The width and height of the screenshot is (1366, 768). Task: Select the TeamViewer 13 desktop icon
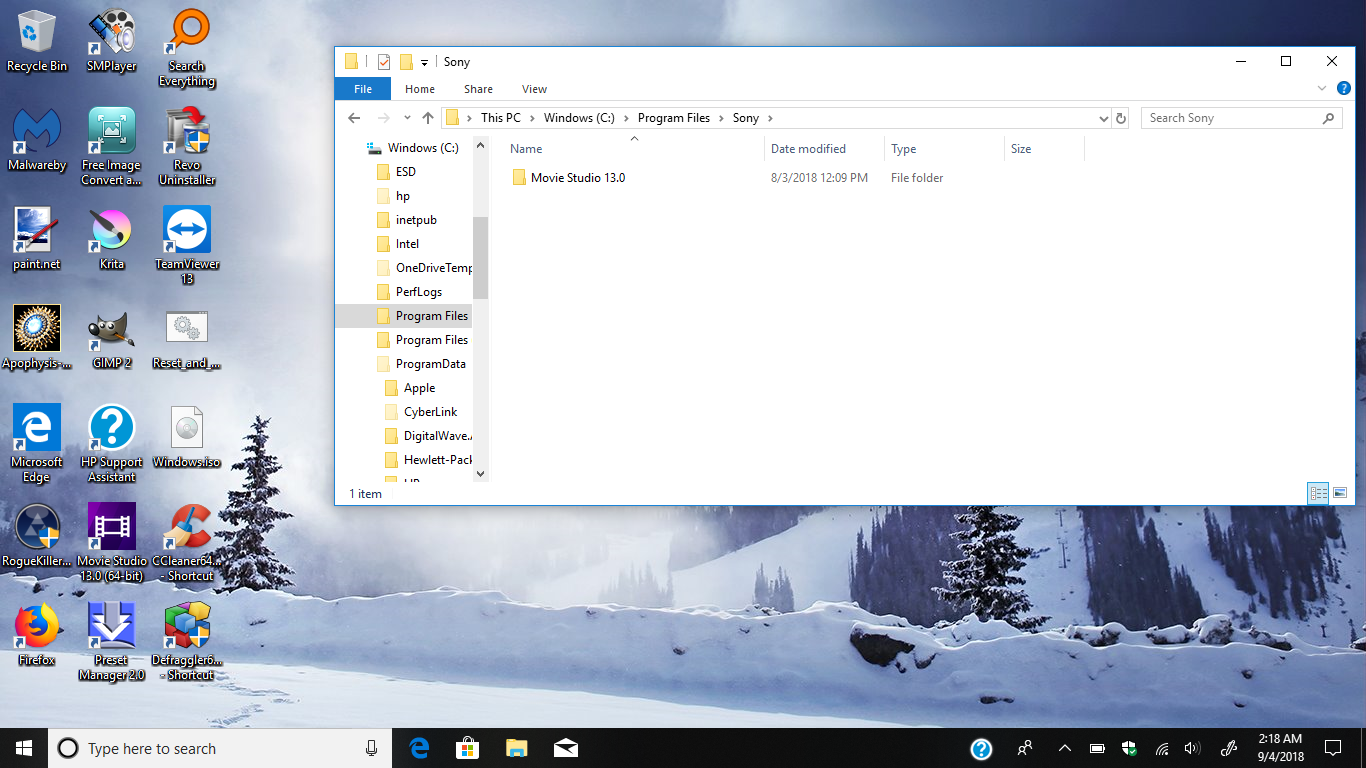[x=187, y=246]
